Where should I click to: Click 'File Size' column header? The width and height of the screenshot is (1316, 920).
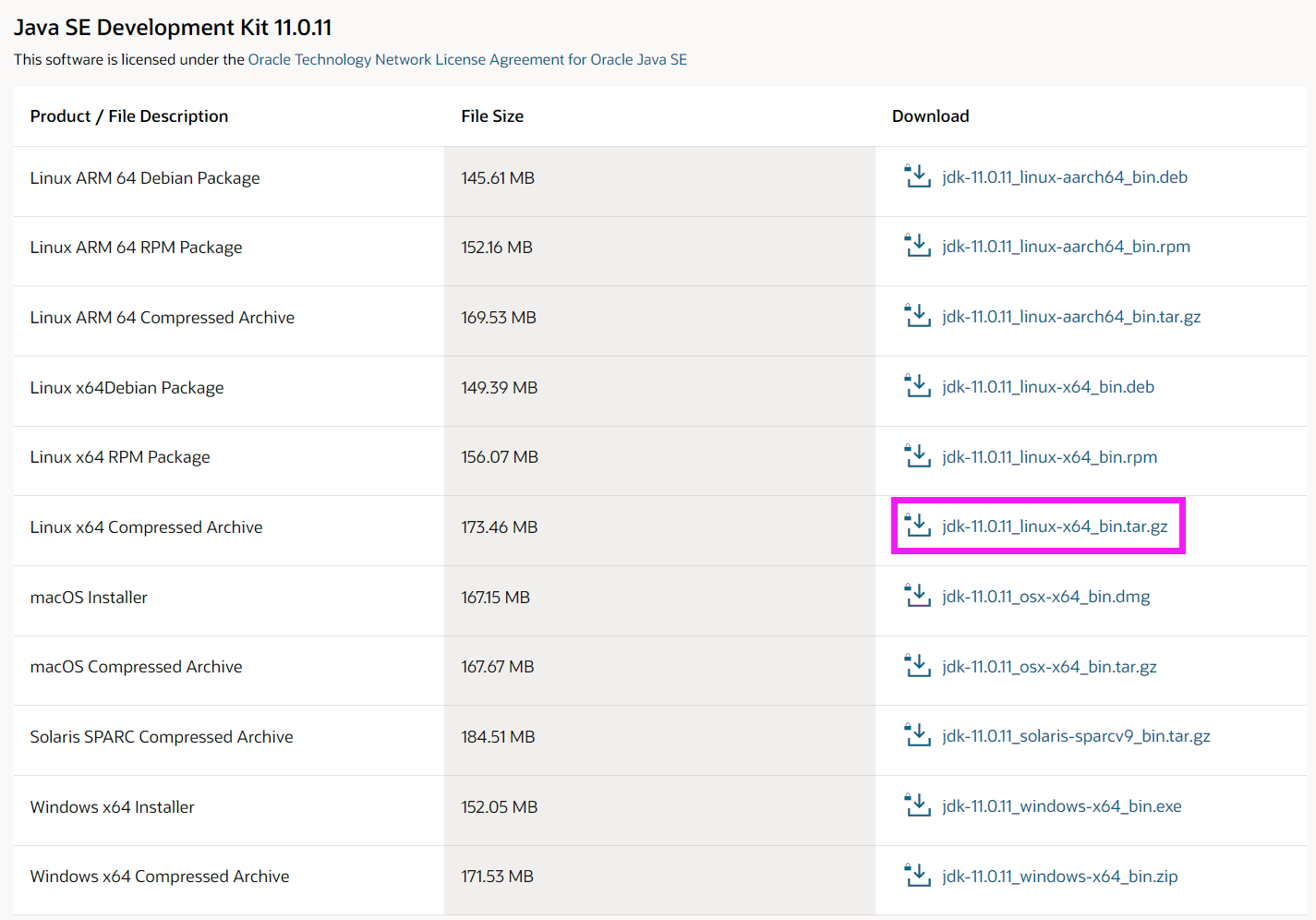point(492,116)
